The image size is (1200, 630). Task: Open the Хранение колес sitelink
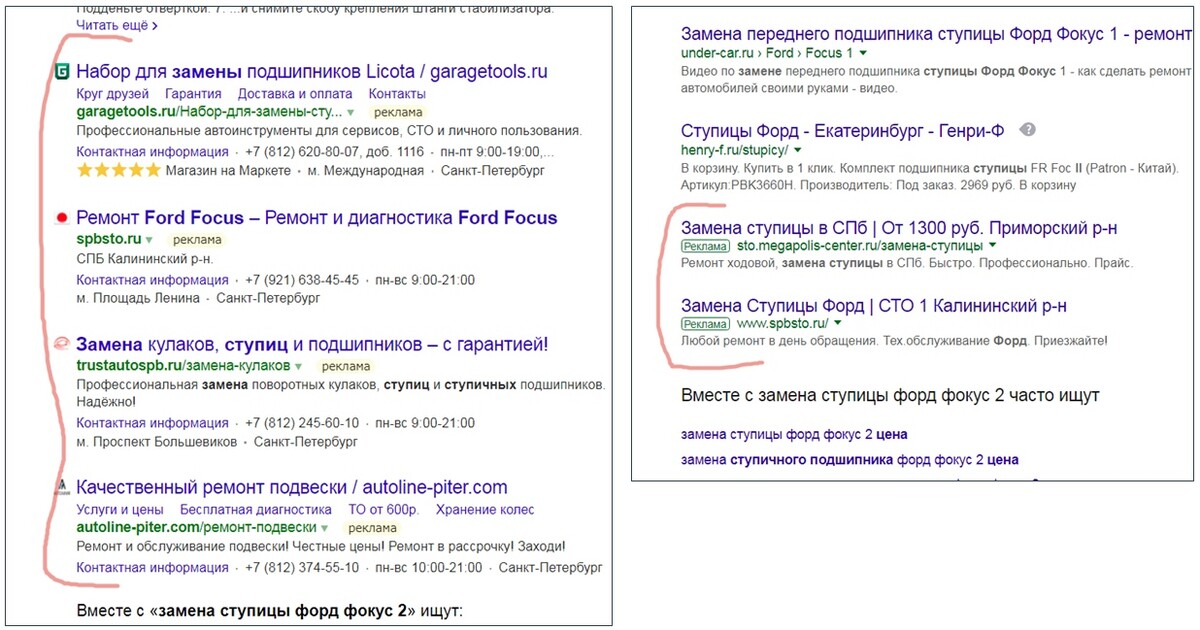pyautogui.click(x=485, y=509)
